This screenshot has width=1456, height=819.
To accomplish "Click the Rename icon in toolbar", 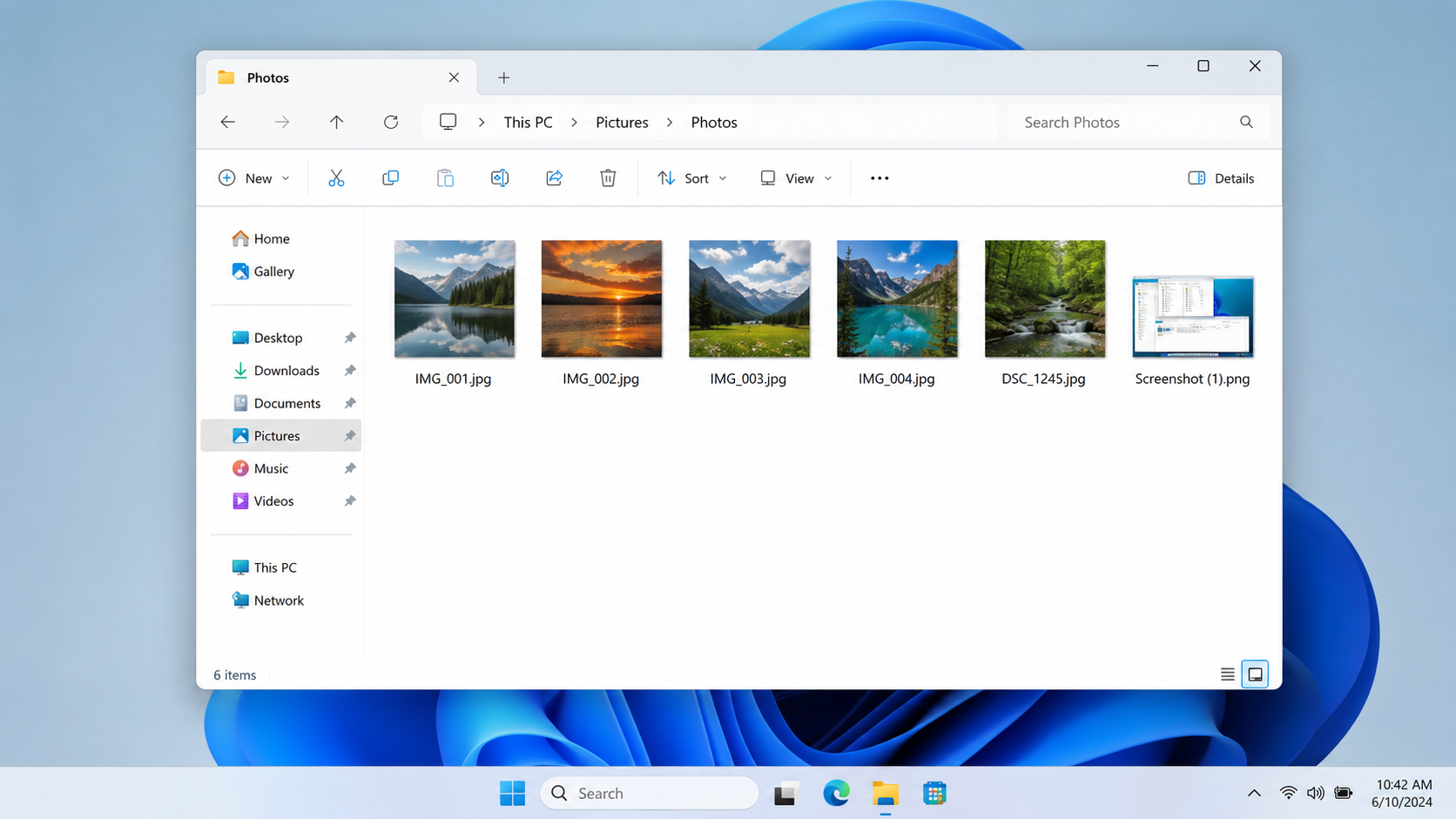I will pos(500,178).
